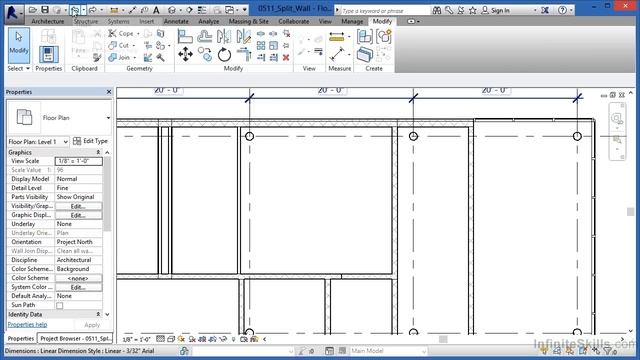Click the Undo icon in quick access toolbar
Image resolution: width=640 pixels, height=360 pixels.
(75, 10)
